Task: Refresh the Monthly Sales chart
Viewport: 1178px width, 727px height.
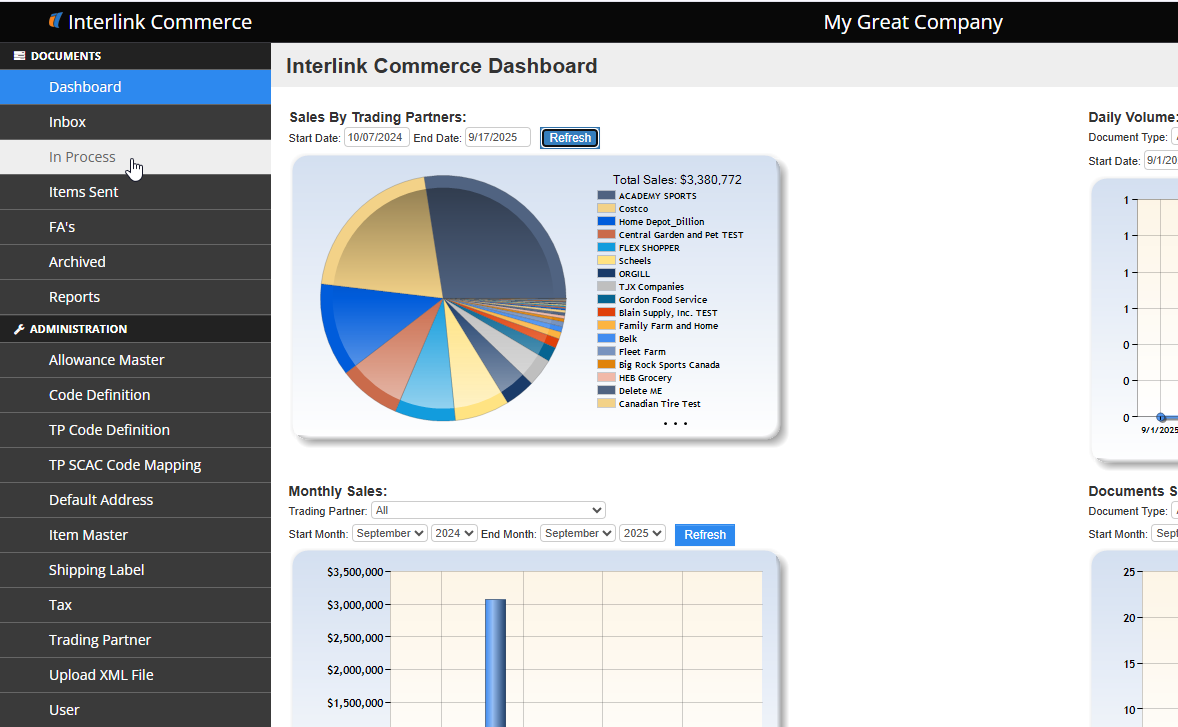Action: [705, 535]
